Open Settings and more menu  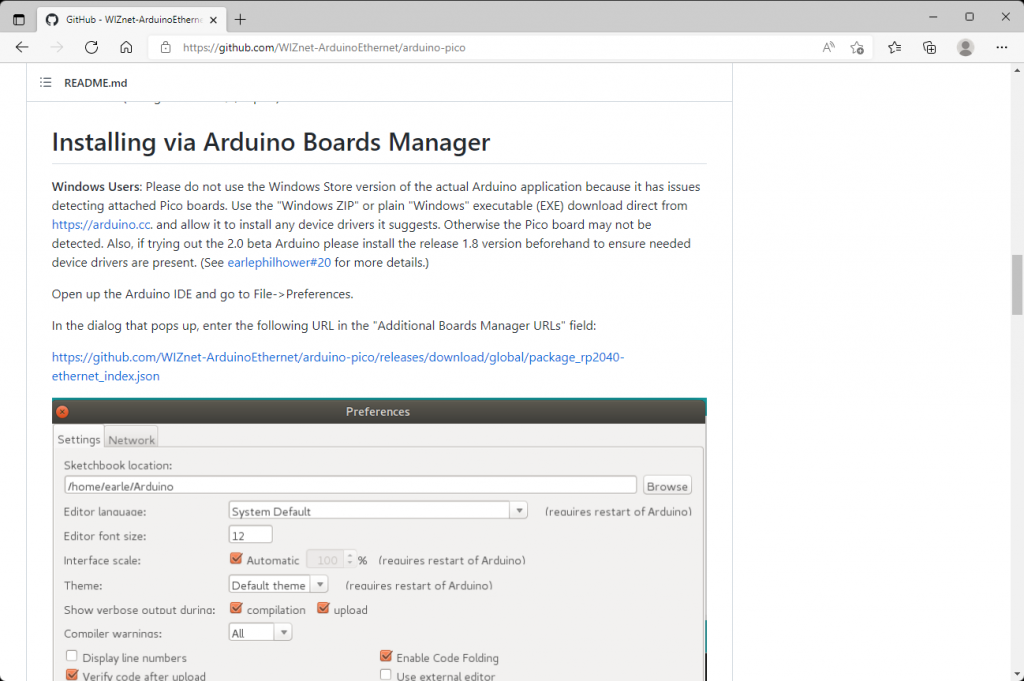(x=1001, y=47)
